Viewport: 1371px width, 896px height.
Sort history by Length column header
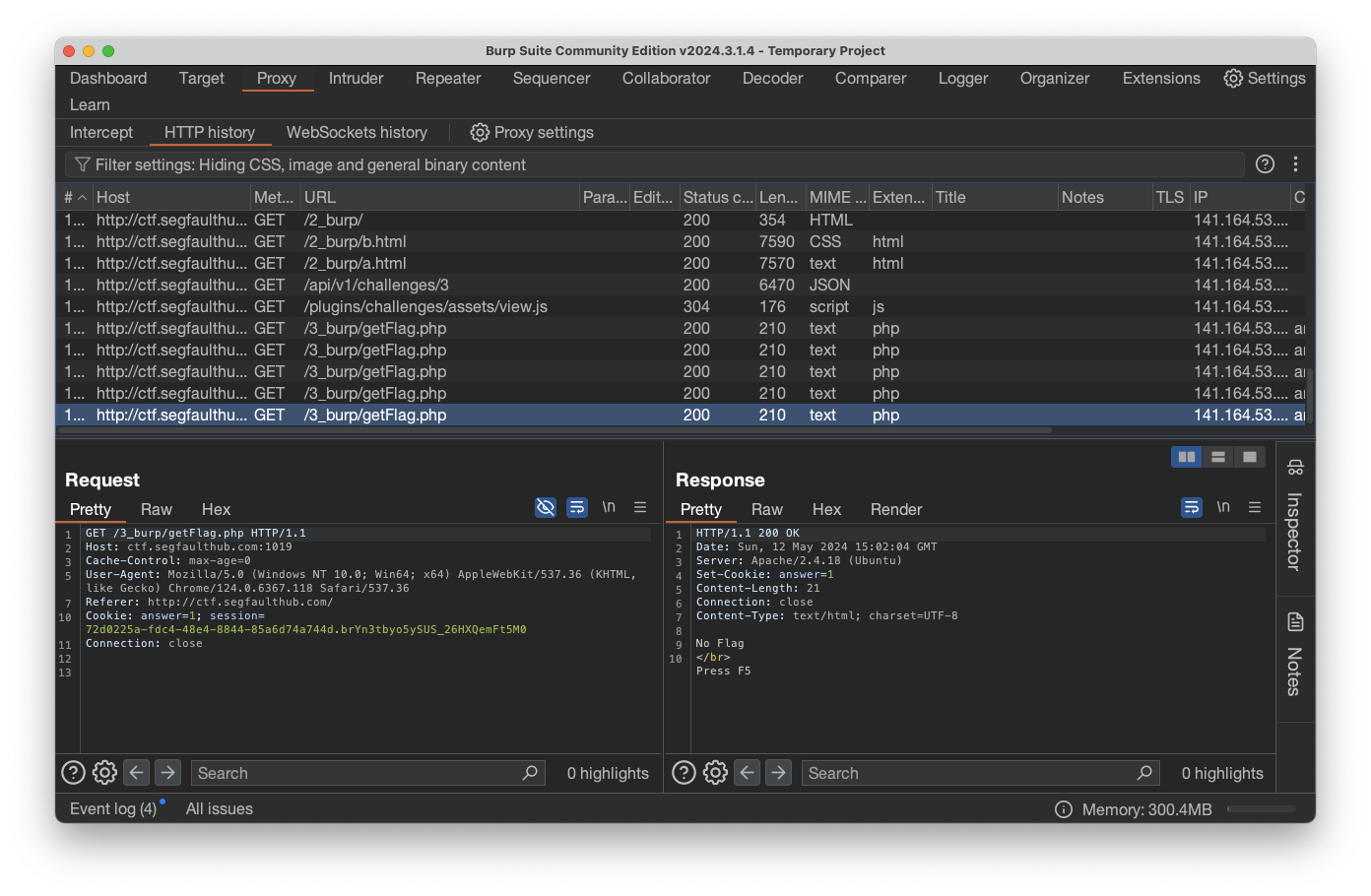780,197
